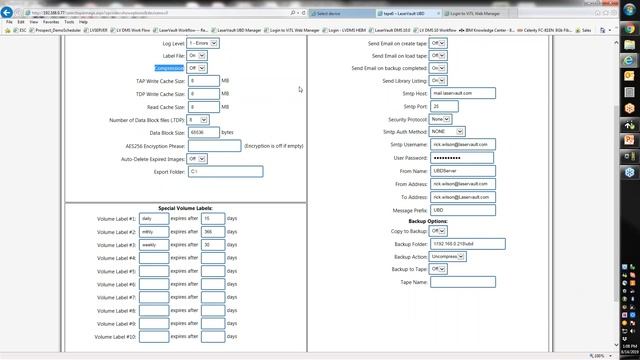The width and height of the screenshot is (640, 360).
Task: Click the Add to Favorites bar star icon
Action: tap(7, 30)
